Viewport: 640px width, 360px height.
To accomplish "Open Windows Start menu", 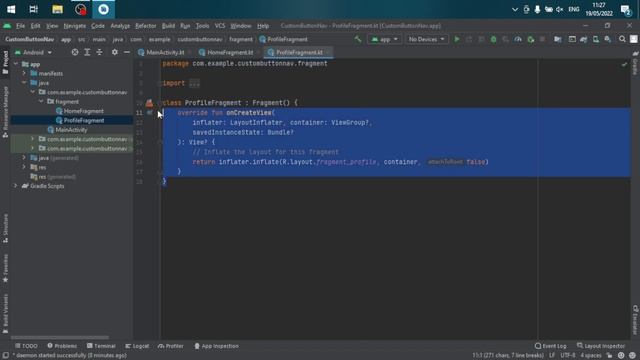I will [x=11, y=9].
